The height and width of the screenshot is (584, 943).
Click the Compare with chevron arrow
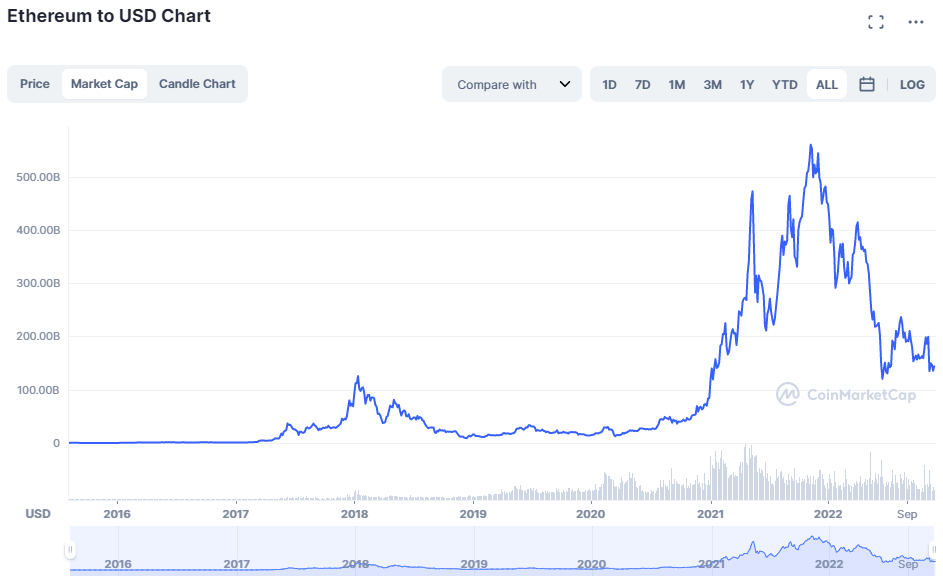pyautogui.click(x=565, y=85)
